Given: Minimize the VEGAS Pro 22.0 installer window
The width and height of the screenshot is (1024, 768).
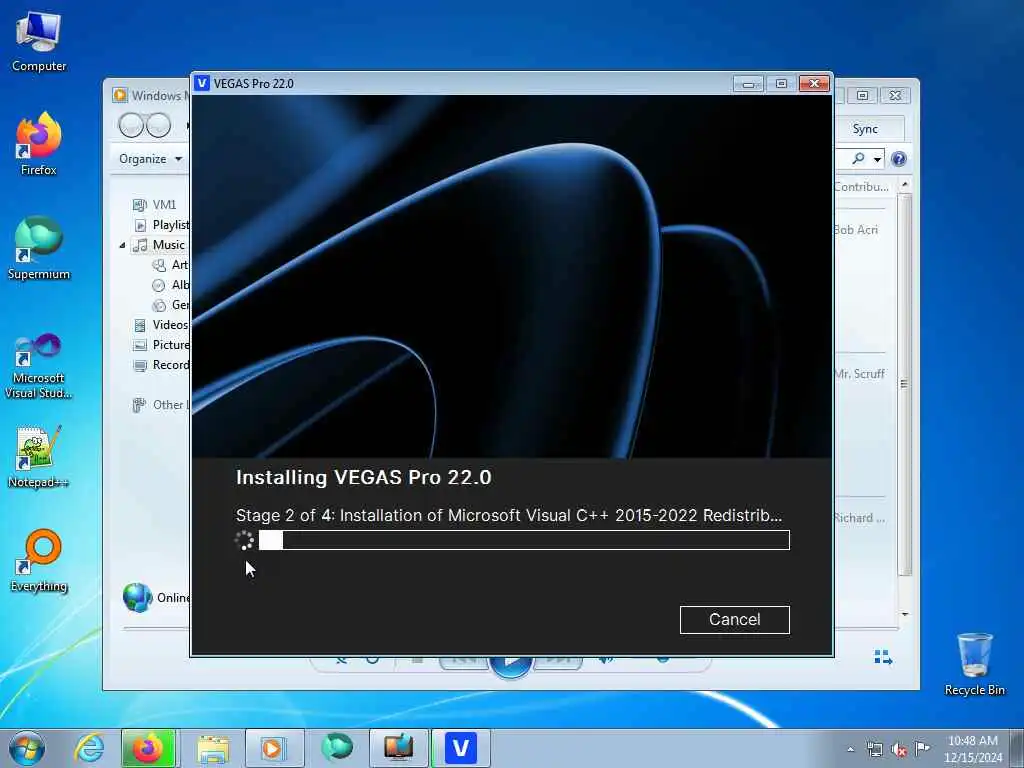Looking at the screenshot, I should click(748, 84).
